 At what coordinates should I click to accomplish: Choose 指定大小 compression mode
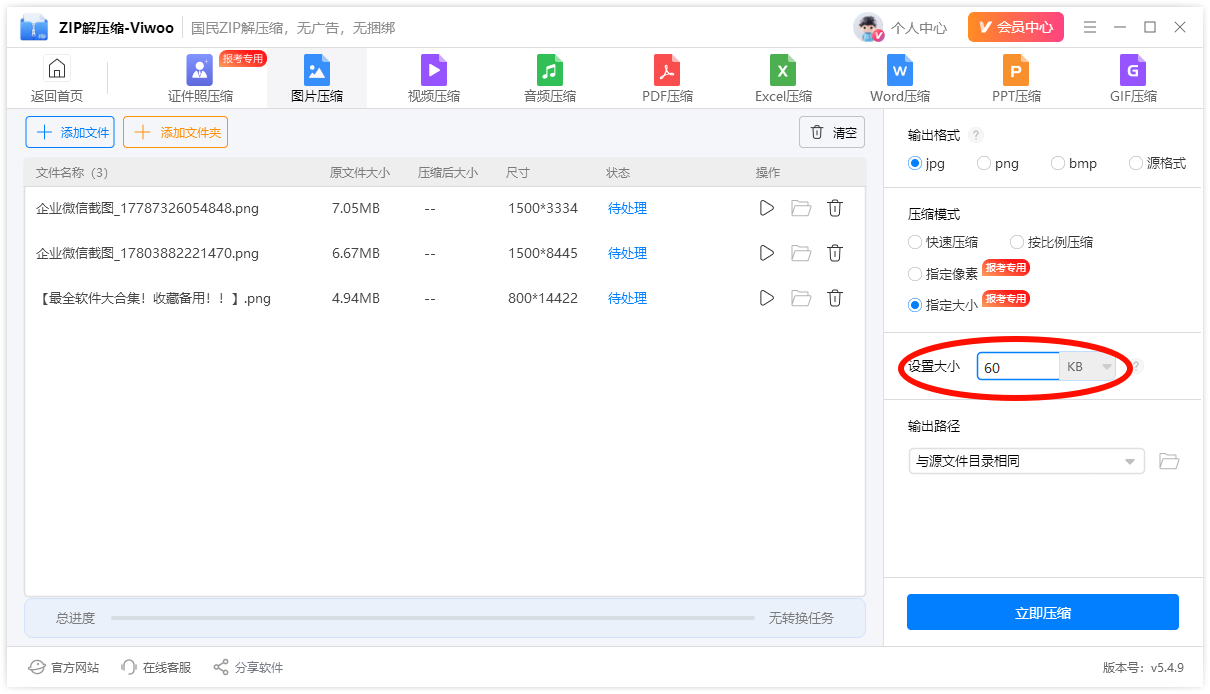[x=943, y=305]
